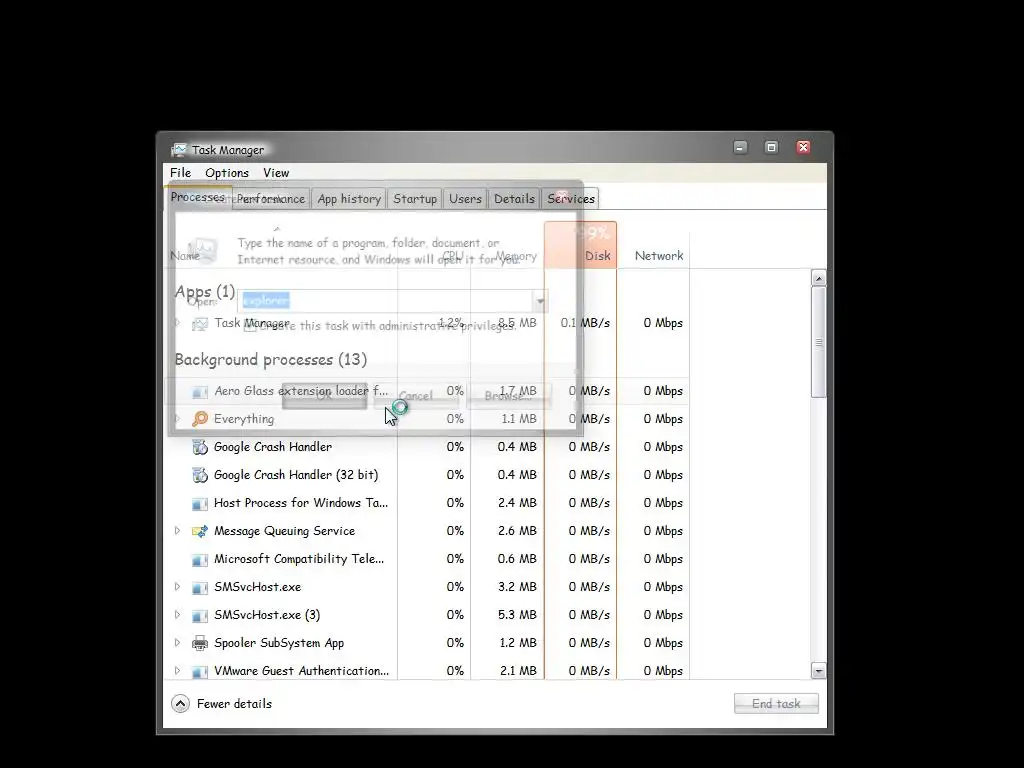Click the scrollbar down arrow
Image resolution: width=1024 pixels, height=768 pixels.
818,671
